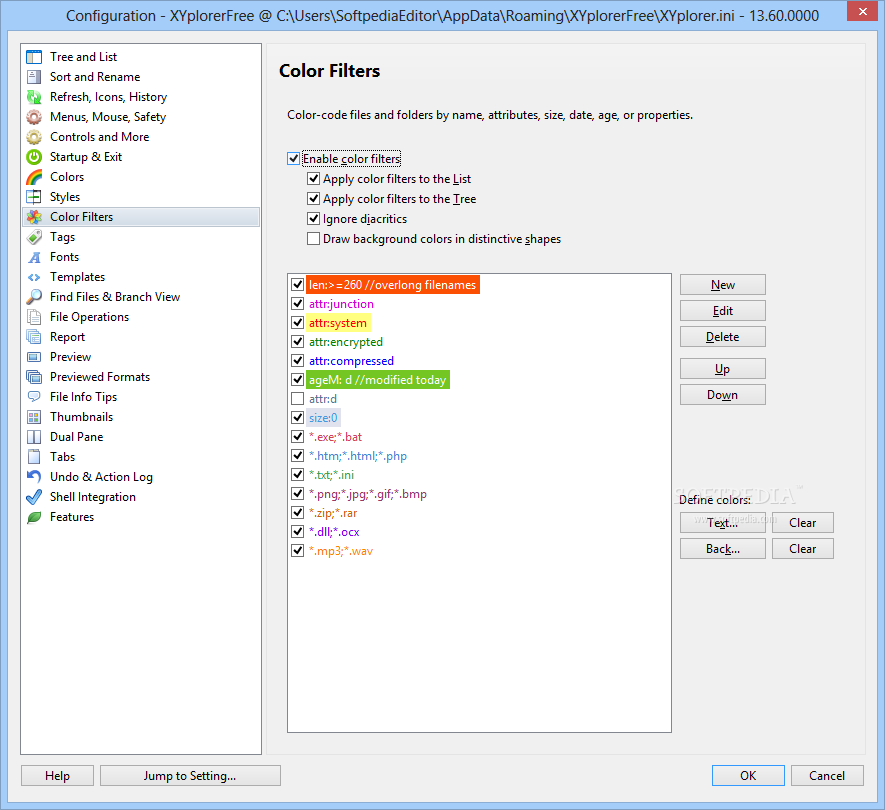Click the Fonts letter icon
This screenshot has width=885, height=810.
click(x=34, y=257)
